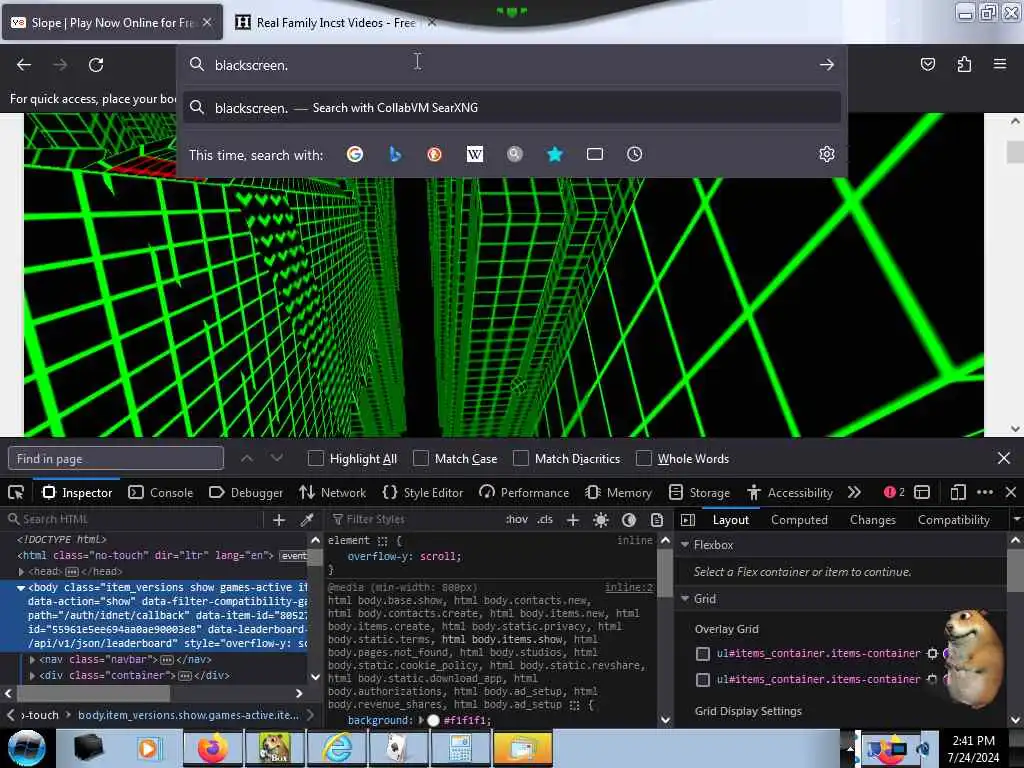The image size is (1024, 768).
Task: Expand the div class="container" node
Action: [32, 676]
